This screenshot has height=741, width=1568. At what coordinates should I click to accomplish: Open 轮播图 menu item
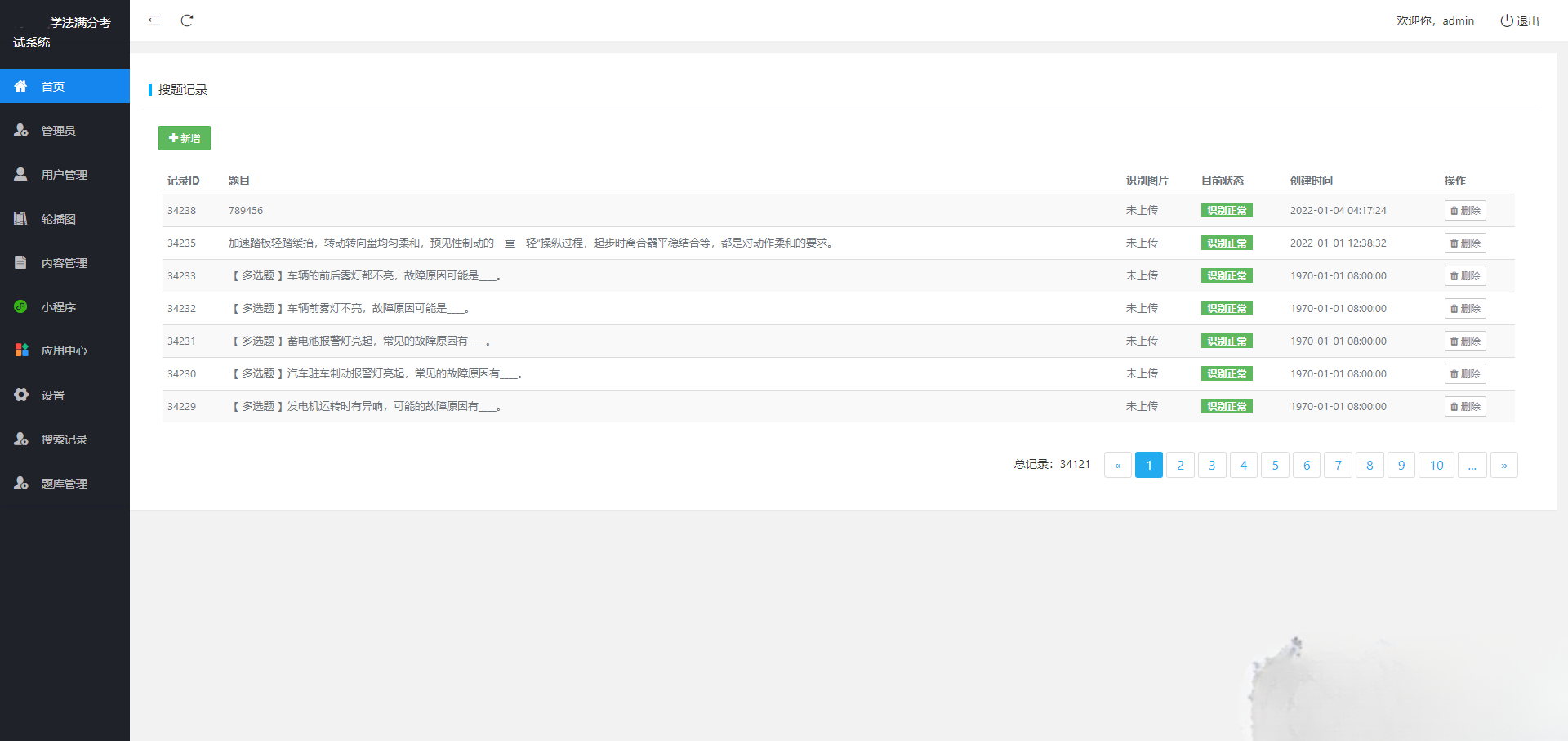coord(65,218)
